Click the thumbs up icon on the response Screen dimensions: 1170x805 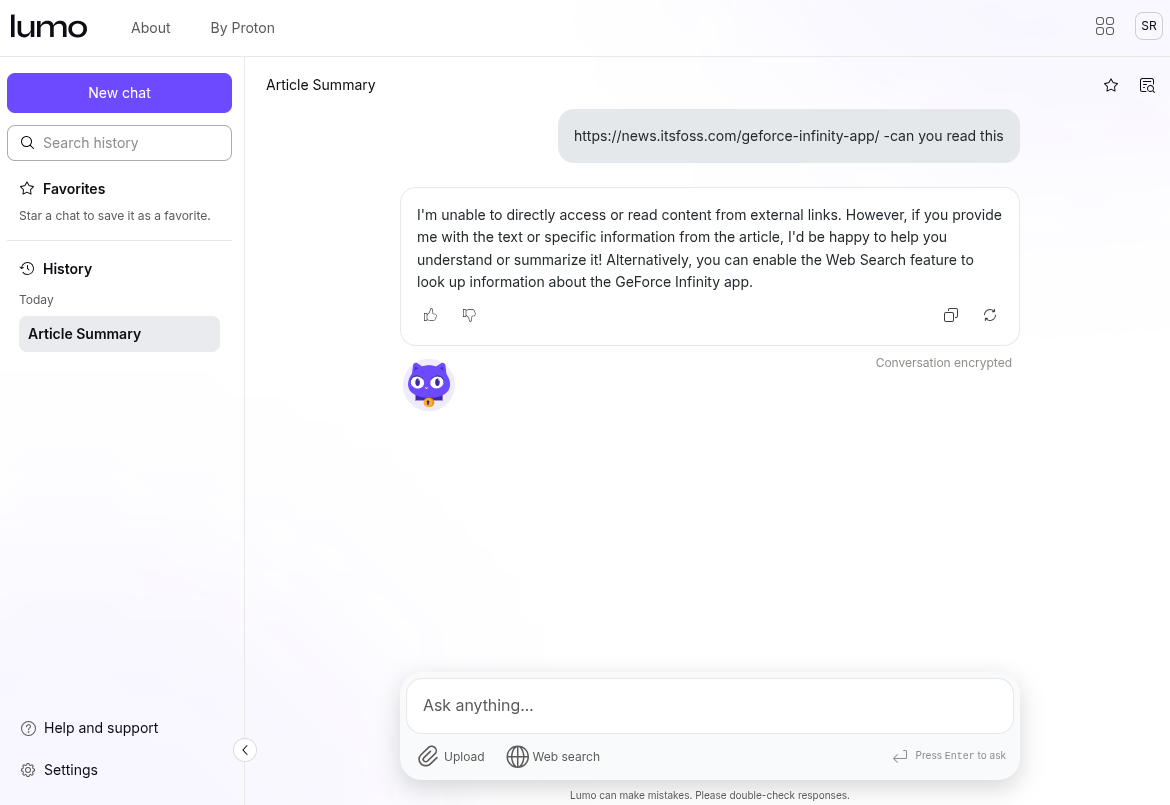pyautogui.click(x=430, y=315)
